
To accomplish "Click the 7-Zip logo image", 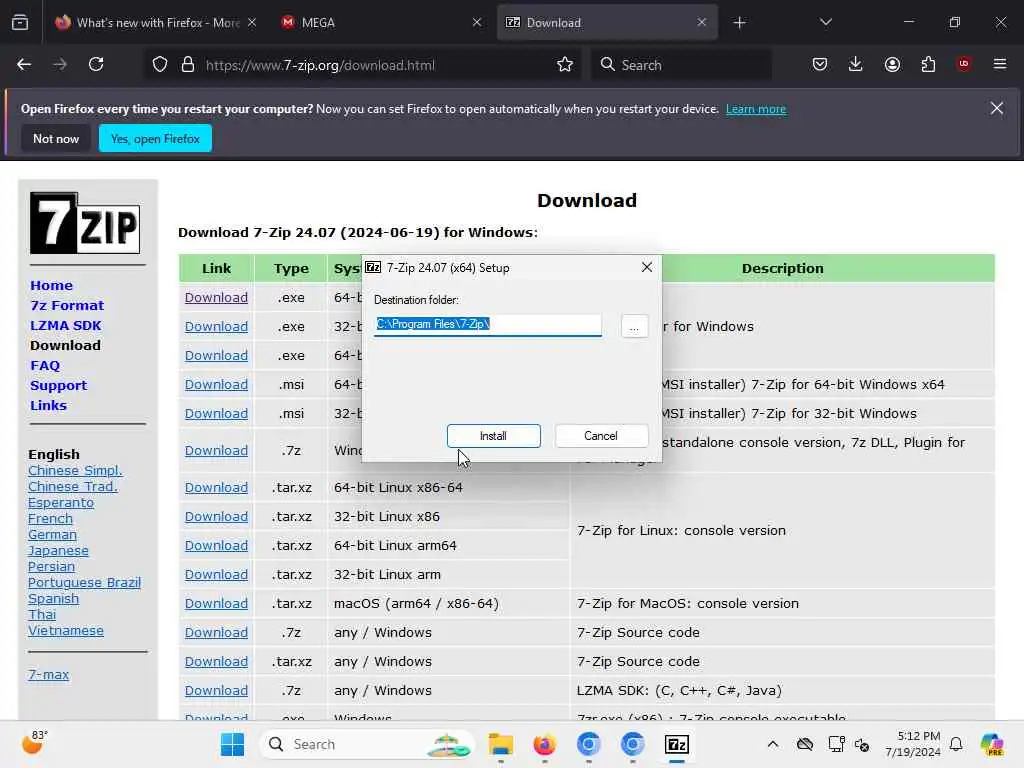I will 85,223.
